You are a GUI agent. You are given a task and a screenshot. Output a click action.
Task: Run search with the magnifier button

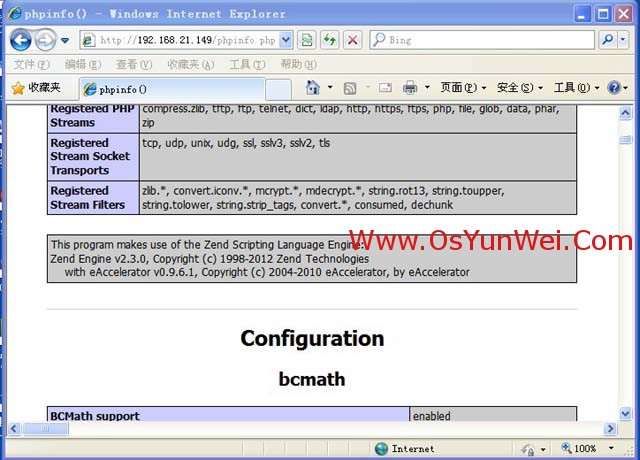(608, 40)
